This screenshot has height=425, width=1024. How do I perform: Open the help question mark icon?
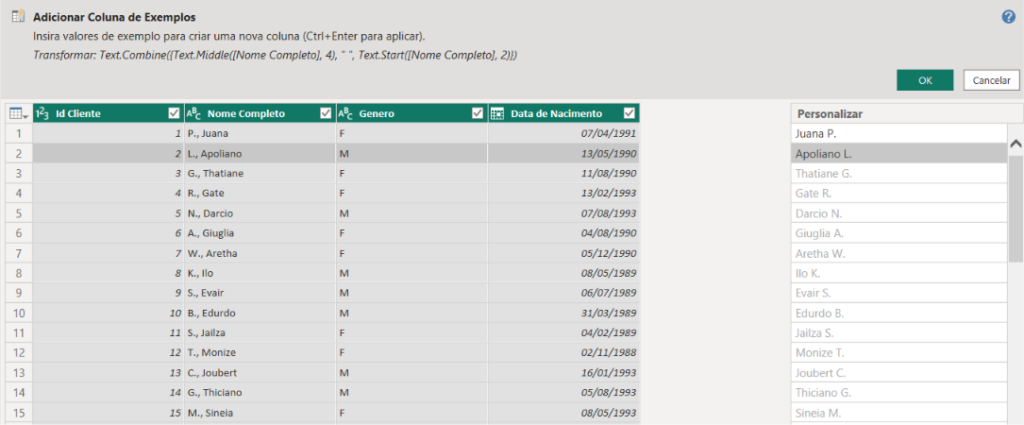click(x=1008, y=17)
